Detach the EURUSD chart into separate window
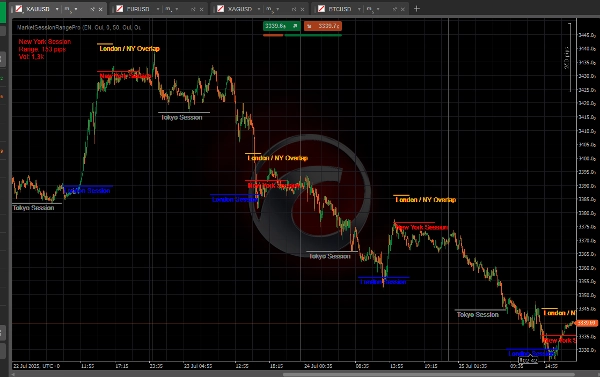 tap(193, 9)
